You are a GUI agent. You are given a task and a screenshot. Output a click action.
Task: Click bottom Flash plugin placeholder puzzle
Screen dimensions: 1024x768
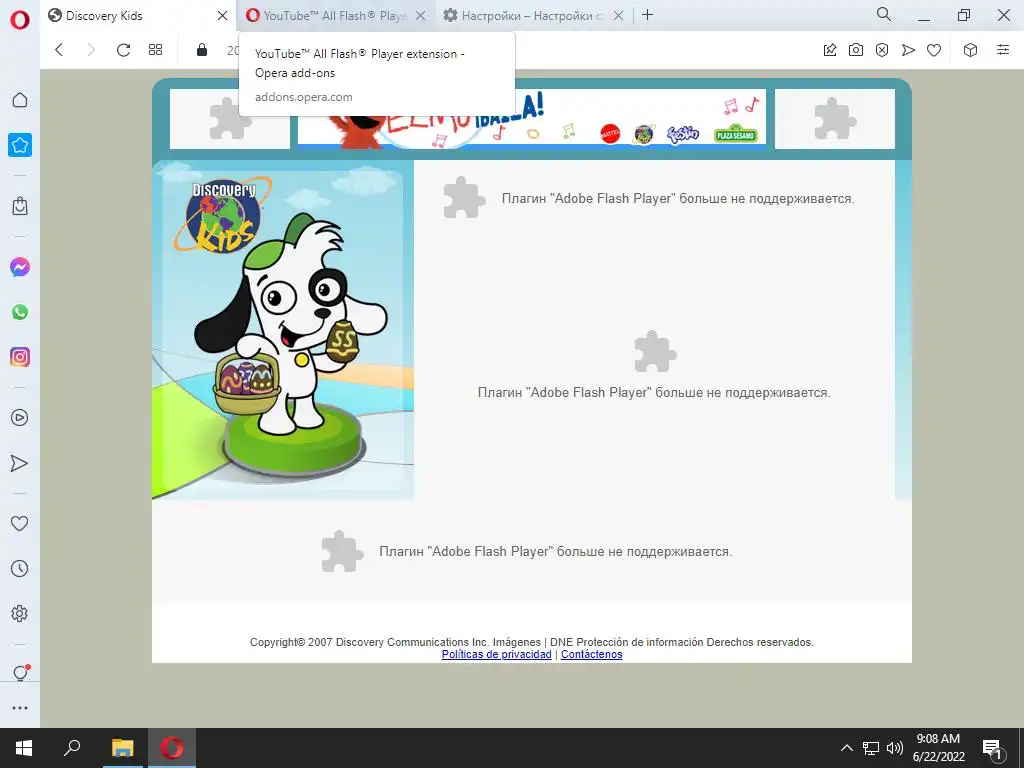342,552
